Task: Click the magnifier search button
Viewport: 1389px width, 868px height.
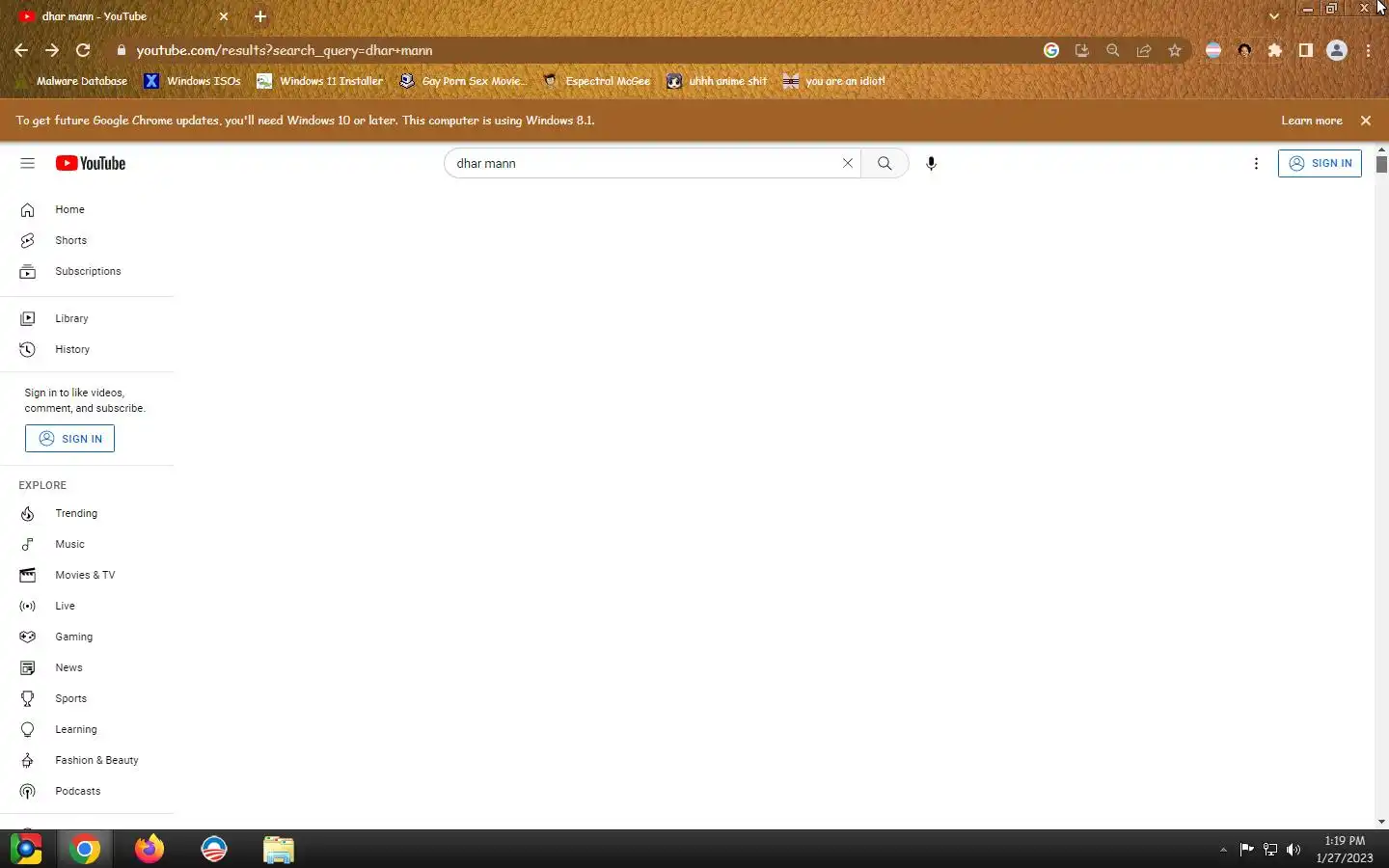Action: [x=885, y=163]
